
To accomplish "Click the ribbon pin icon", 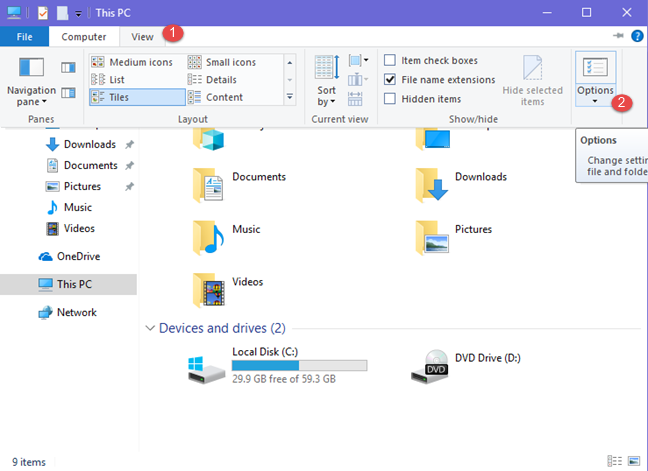I will [618, 36].
